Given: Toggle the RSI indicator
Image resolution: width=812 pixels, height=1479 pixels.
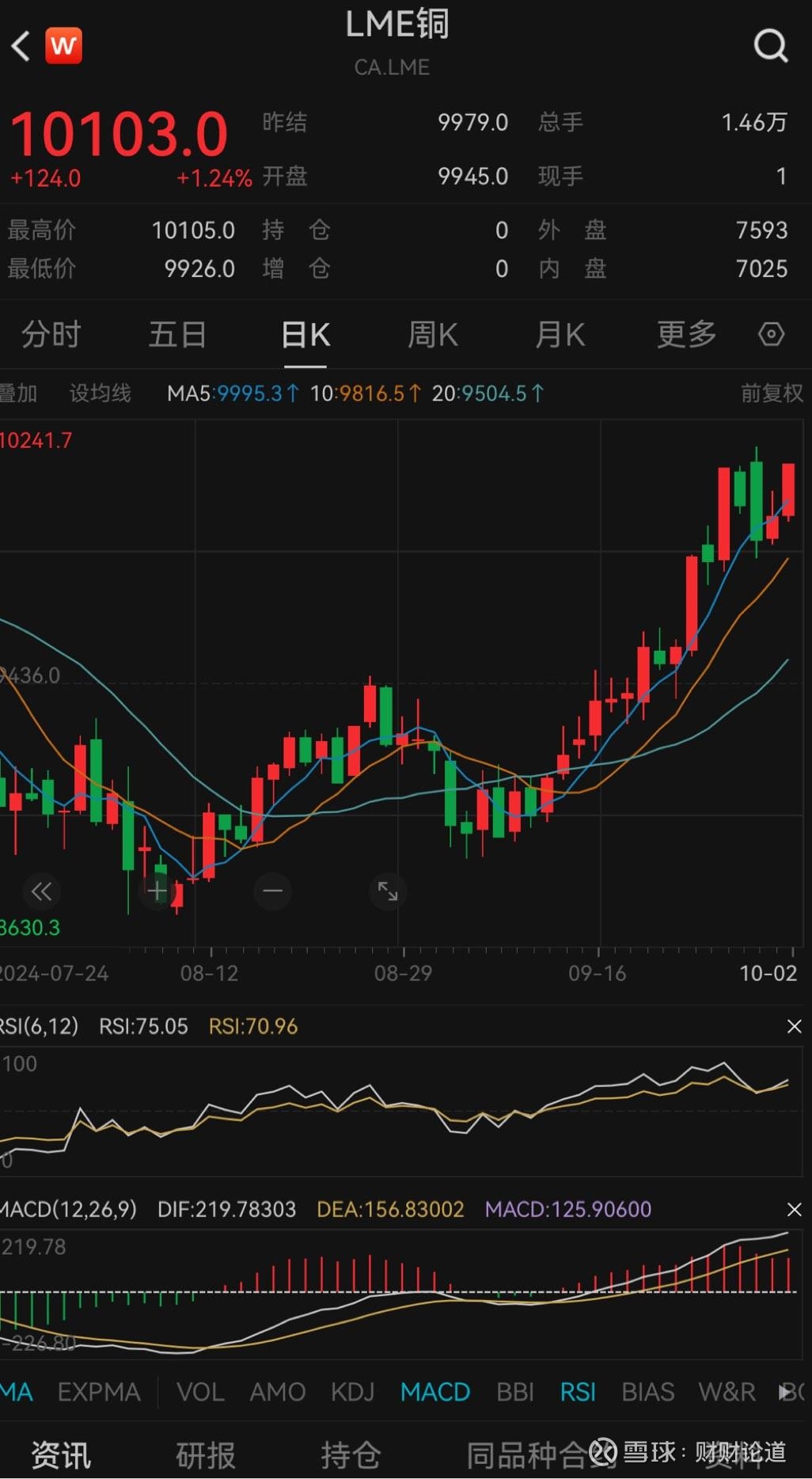Looking at the screenshot, I should [x=578, y=1392].
